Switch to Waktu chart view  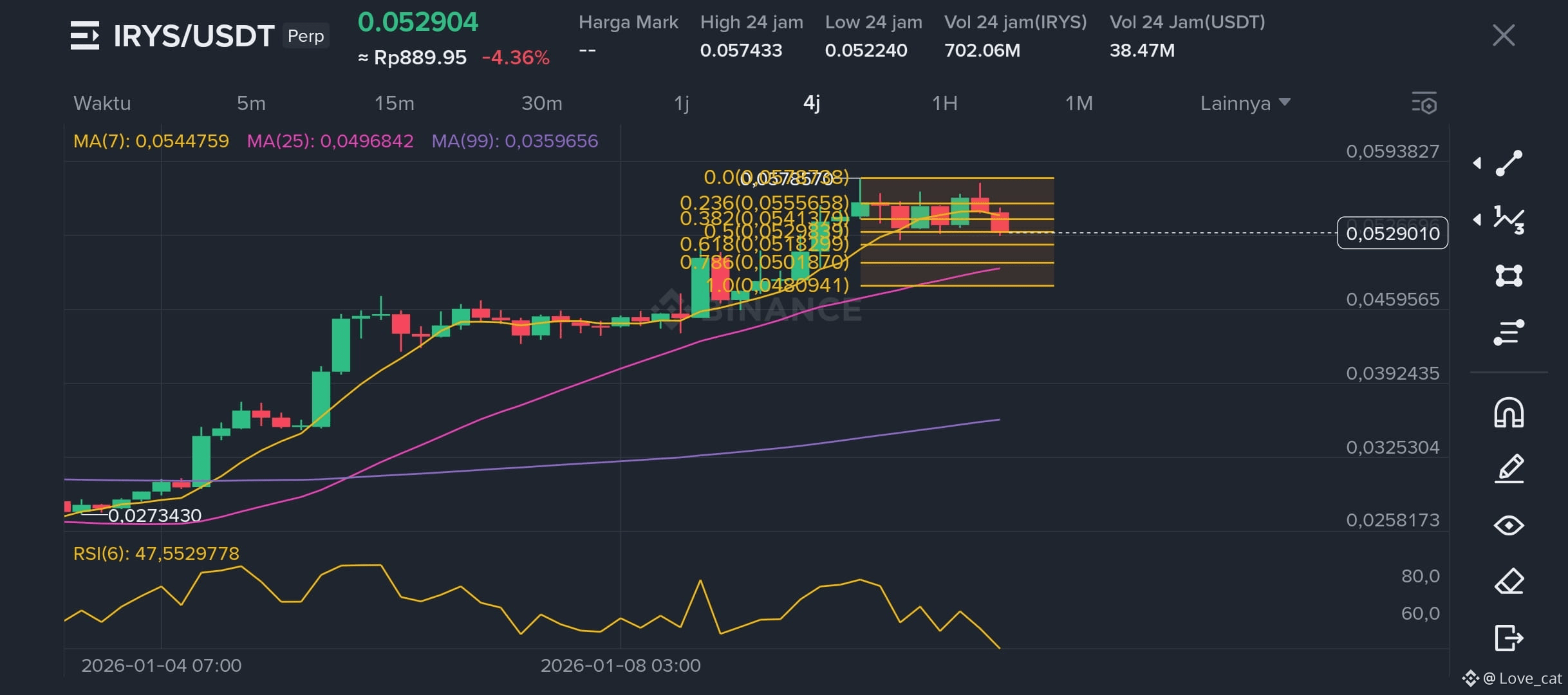pyautogui.click(x=102, y=103)
